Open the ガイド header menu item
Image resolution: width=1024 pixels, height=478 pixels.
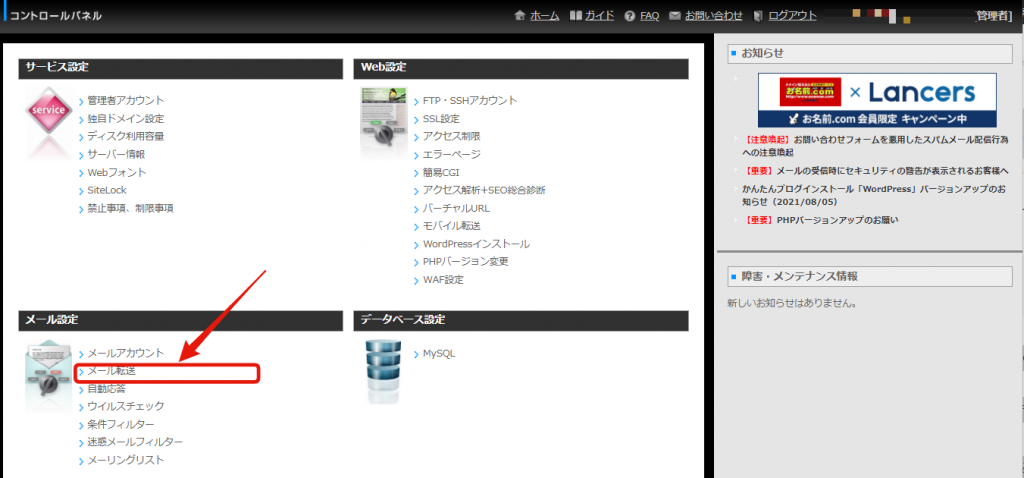click(x=600, y=16)
